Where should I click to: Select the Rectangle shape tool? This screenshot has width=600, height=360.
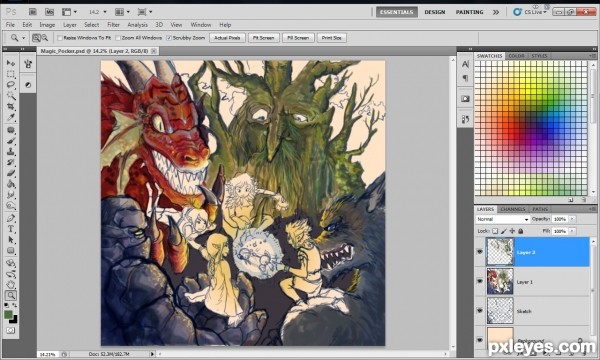[11, 251]
